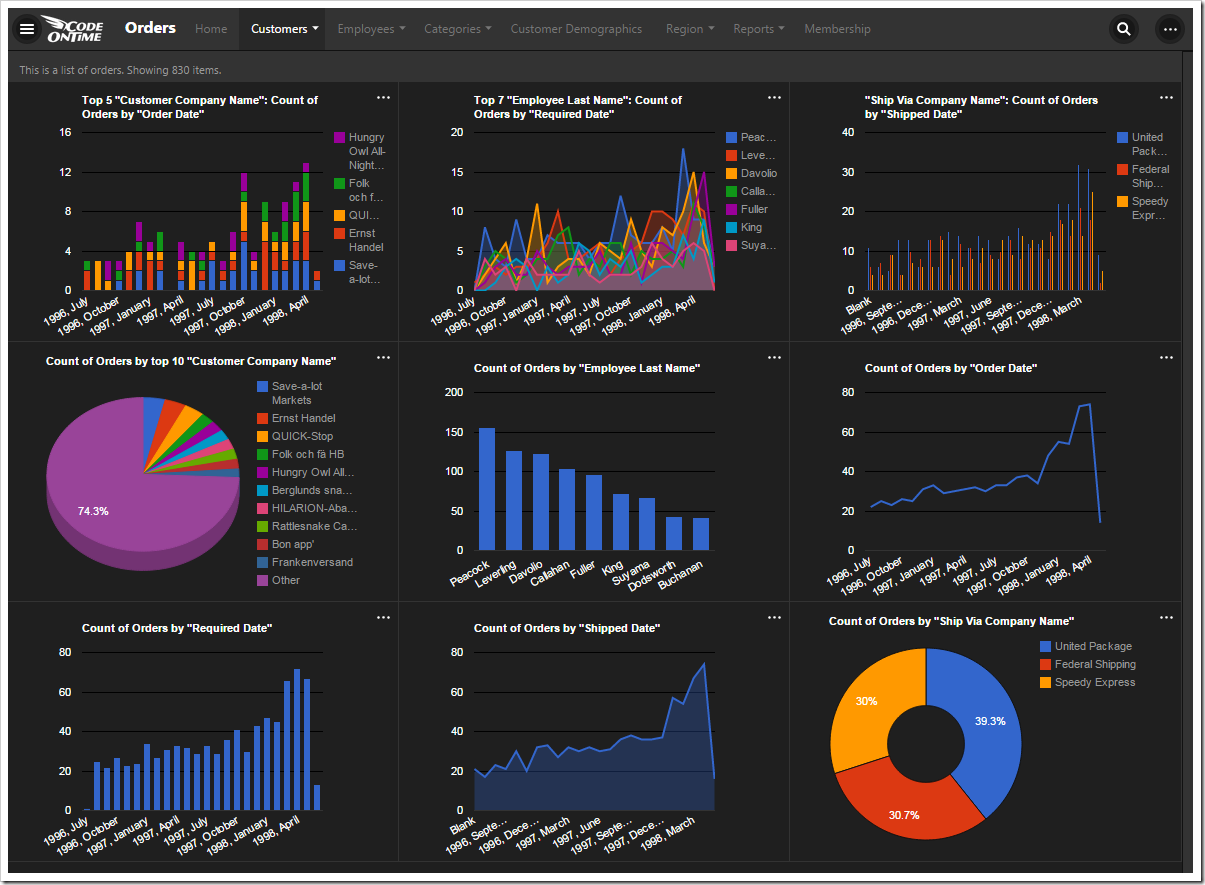Screen dimensions: 1205x885
Task: Open the top-right more options button
Action: pos(1170,29)
